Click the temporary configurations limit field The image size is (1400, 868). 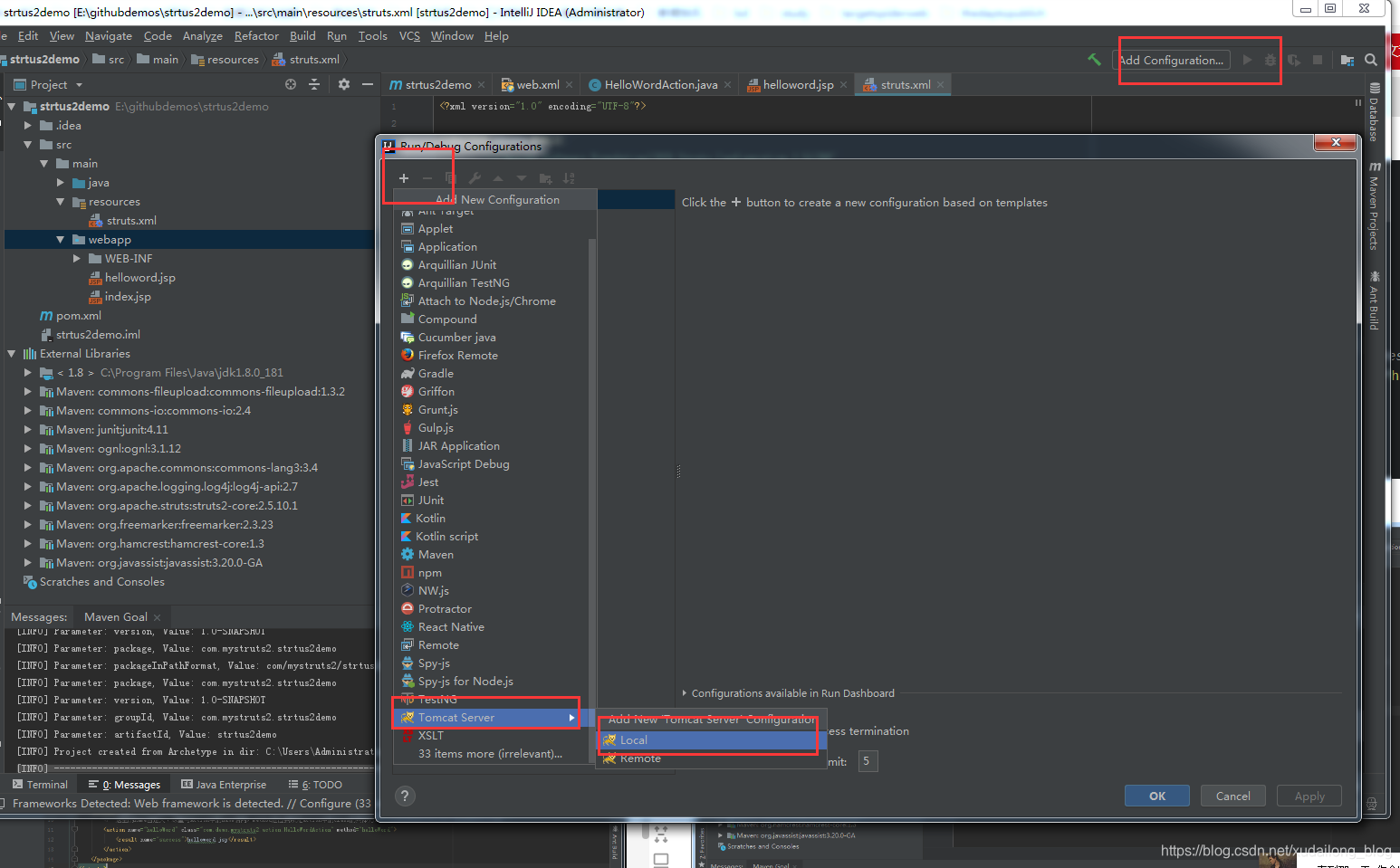pyautogui.click(x=868, y=761)
